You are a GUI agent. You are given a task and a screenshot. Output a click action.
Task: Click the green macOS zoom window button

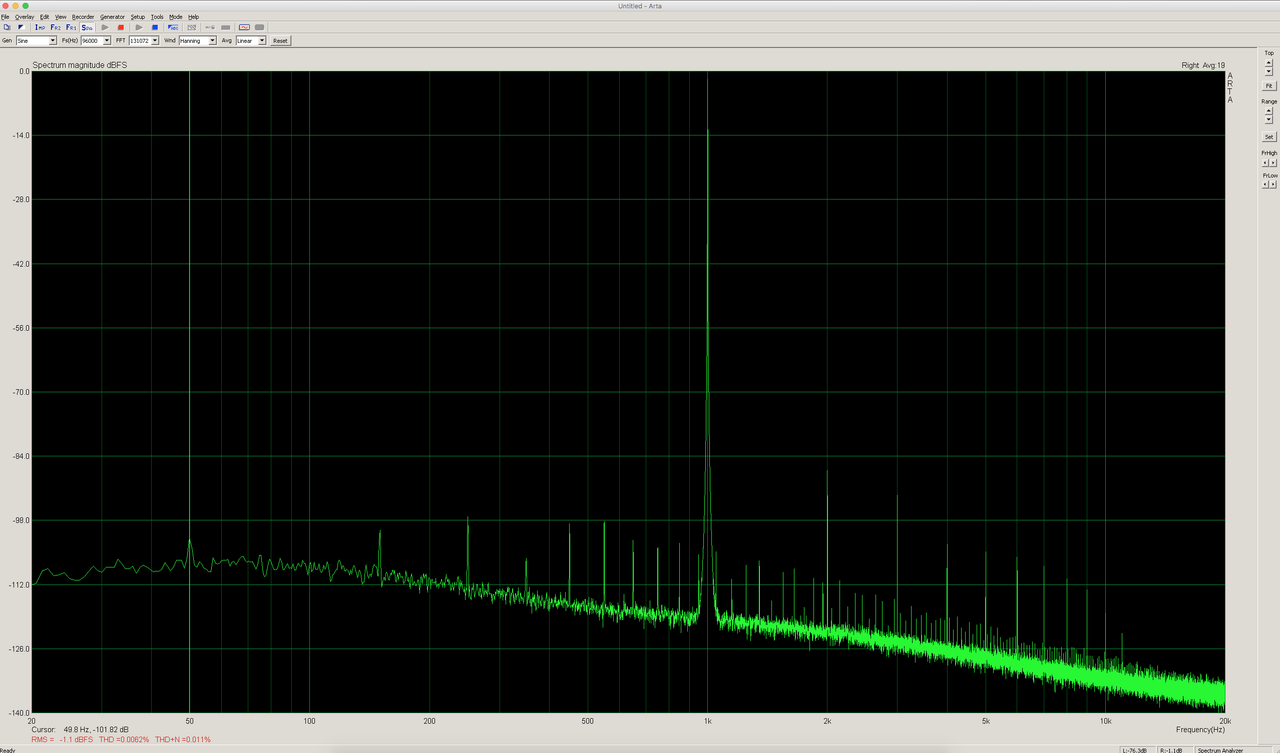click(26, 6)
